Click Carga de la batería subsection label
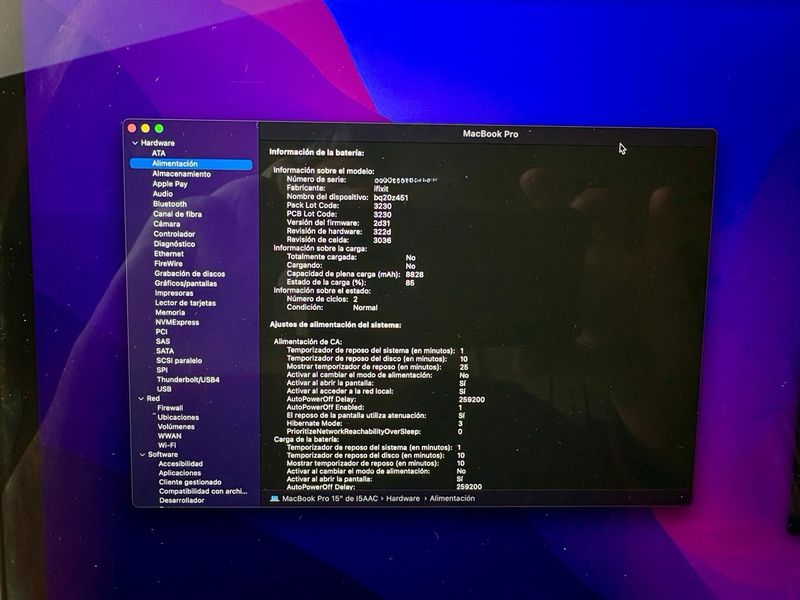The height and width of the screenshot is (600, 800). pyautogui.click(x=306, y=439)
